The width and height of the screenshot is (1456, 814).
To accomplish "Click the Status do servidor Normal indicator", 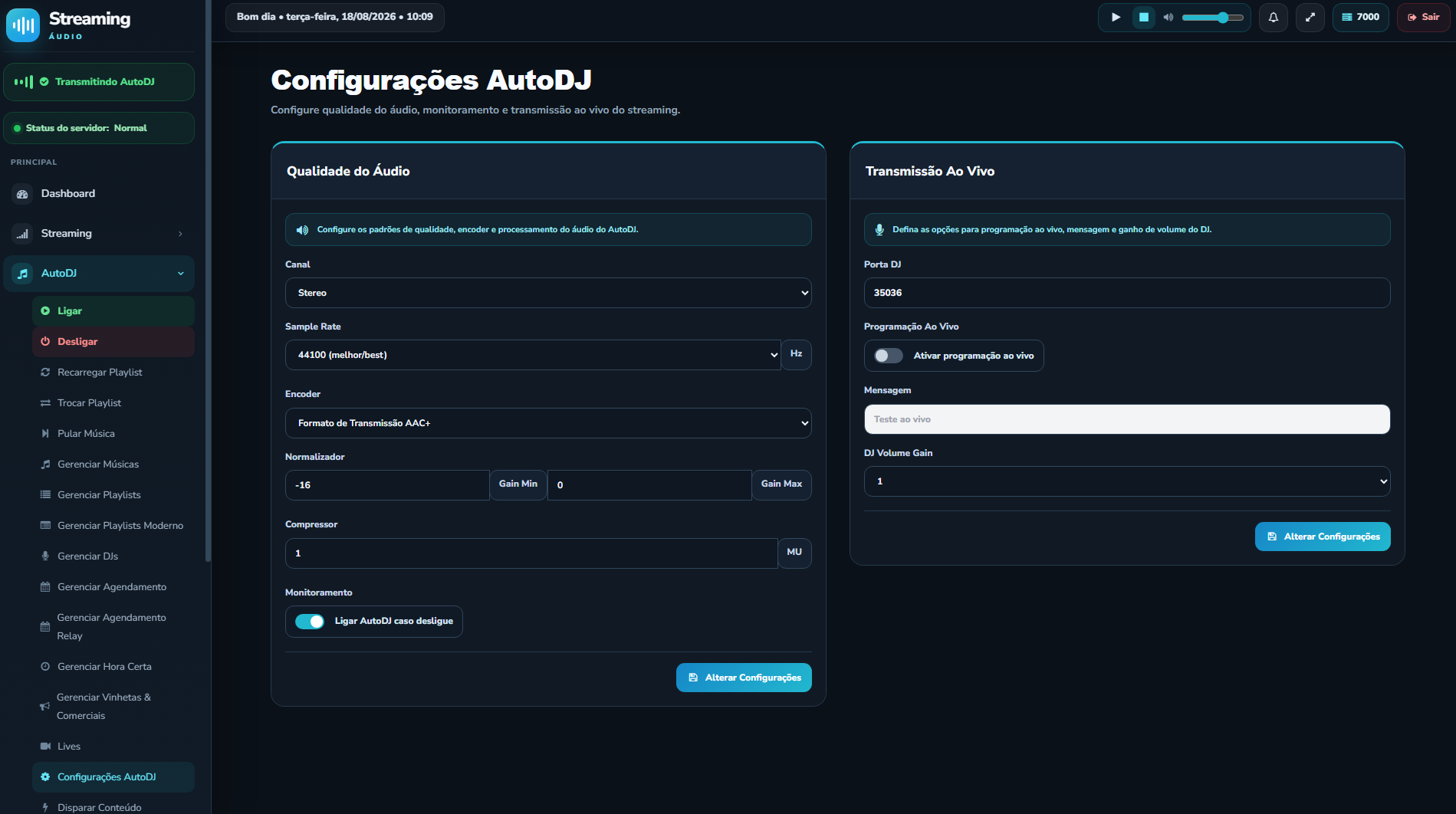I will (x=99, y=128).
